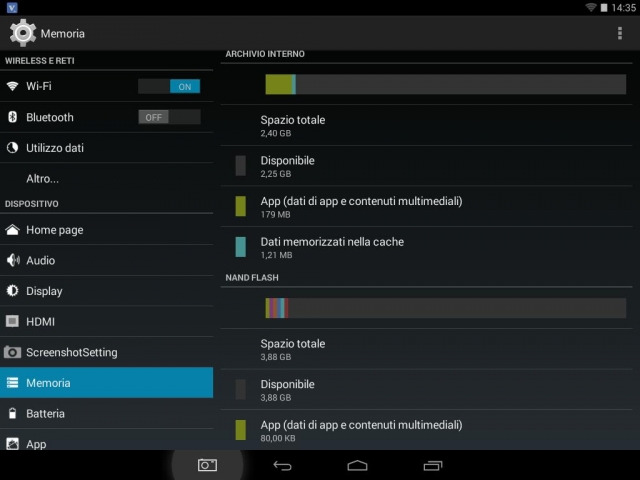The width and height of the screenshot is (640, 480).
Task: Open NAND Flash Disponibile 3,88 GB
Action: pyautogui.click(x=427, y=390)
